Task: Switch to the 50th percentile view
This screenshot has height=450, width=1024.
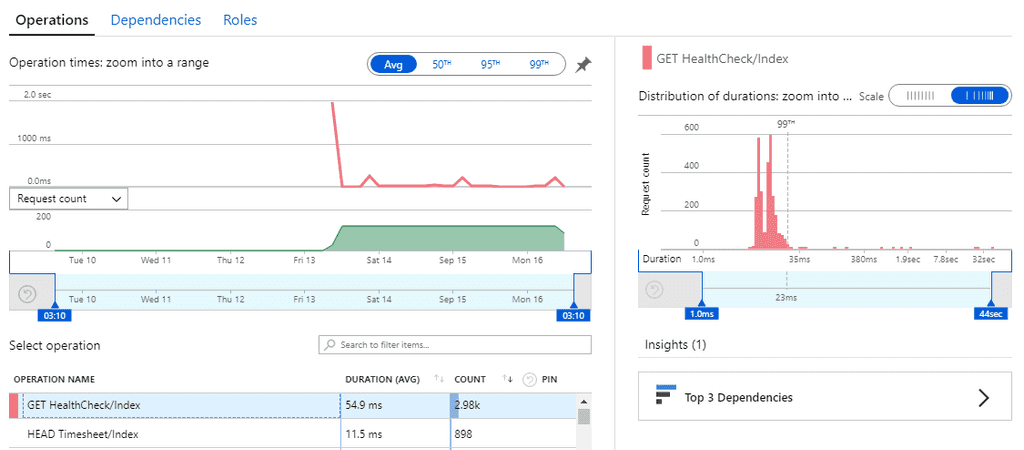Action: click(x=441, y=64)
